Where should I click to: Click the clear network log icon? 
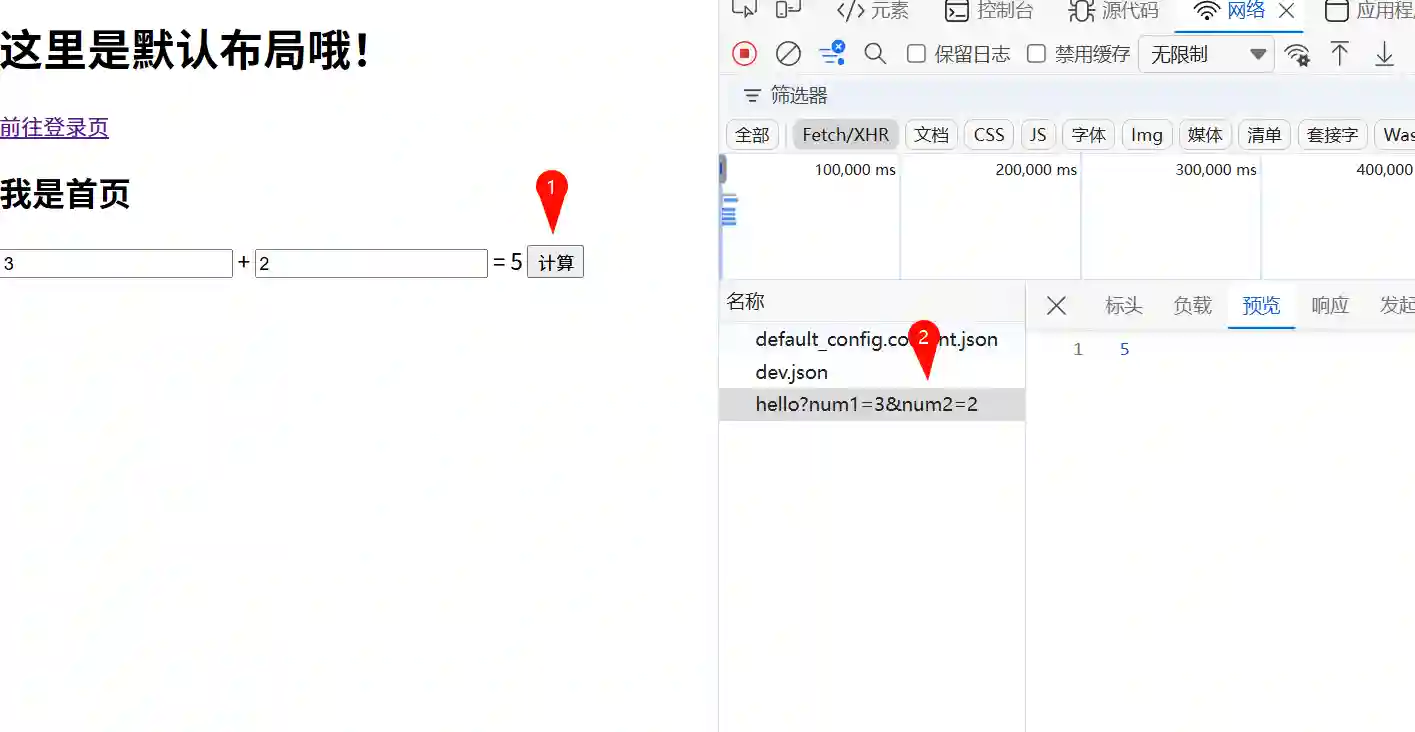click(788, 54)
